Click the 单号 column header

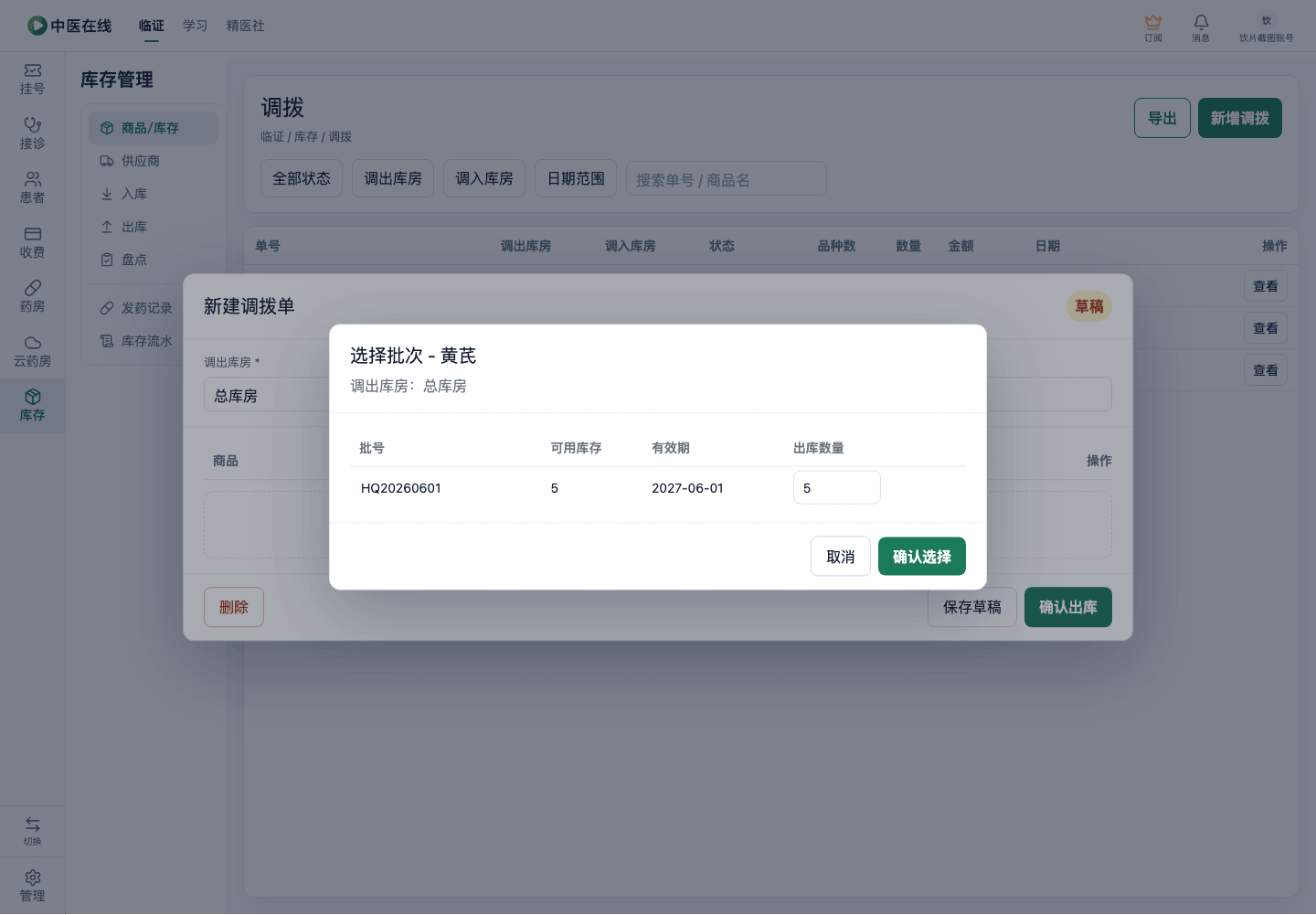click(x=268, y=246)
